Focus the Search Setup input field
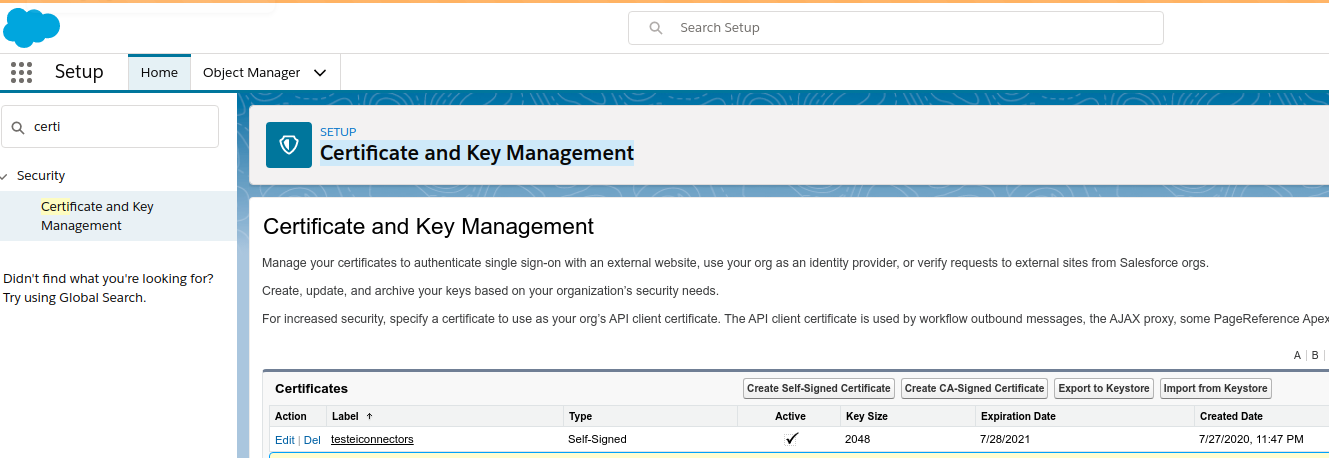This screenshot has height=458, width=1329. pyautogui.click(x=910, y=28)
